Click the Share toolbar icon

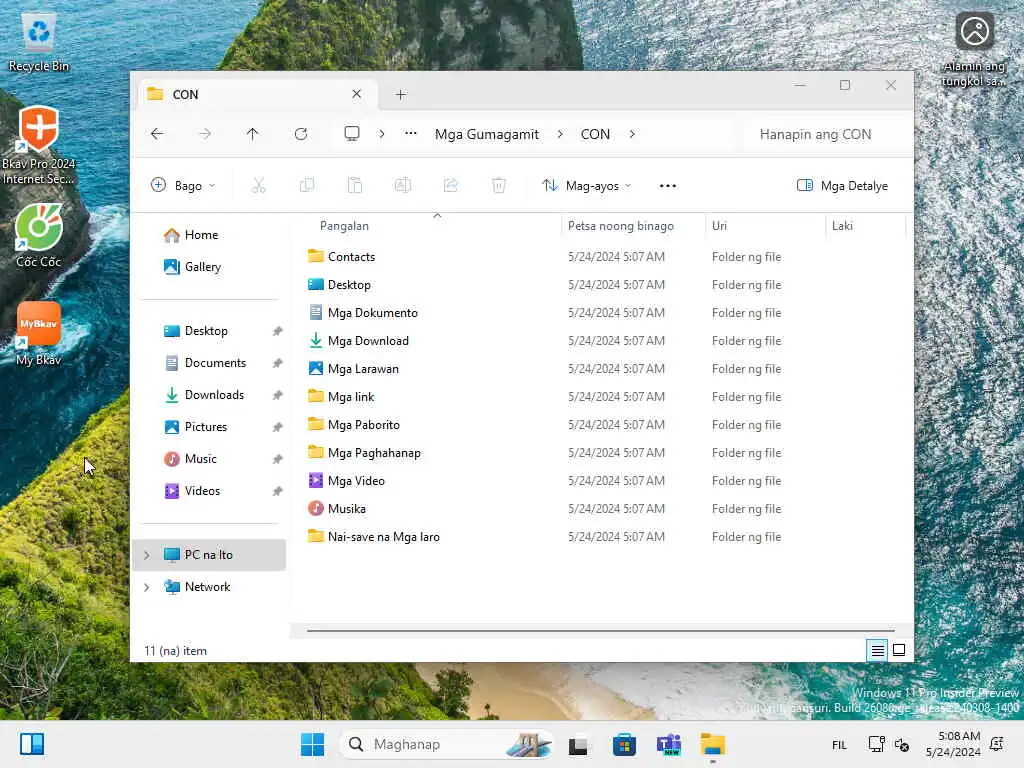pos(451,185)
